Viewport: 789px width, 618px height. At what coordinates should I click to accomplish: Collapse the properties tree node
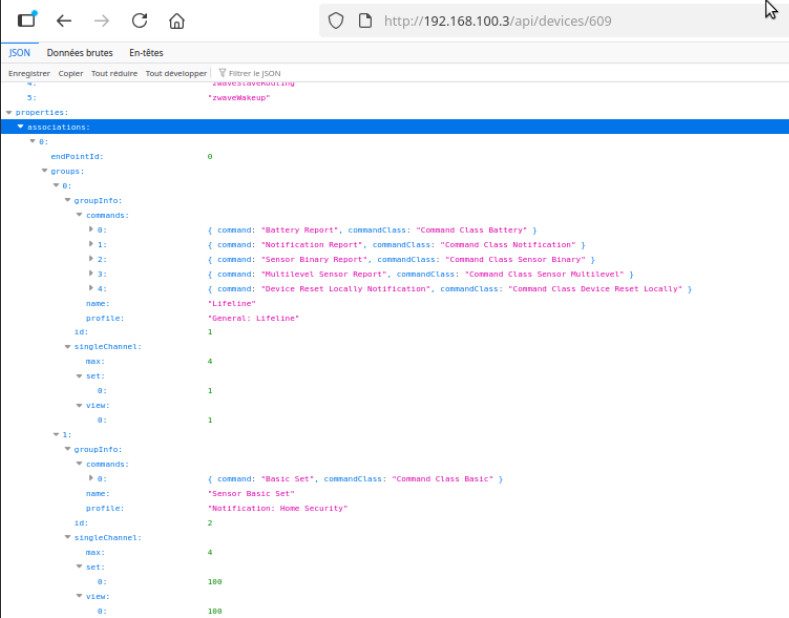click(x=9, y=112)
